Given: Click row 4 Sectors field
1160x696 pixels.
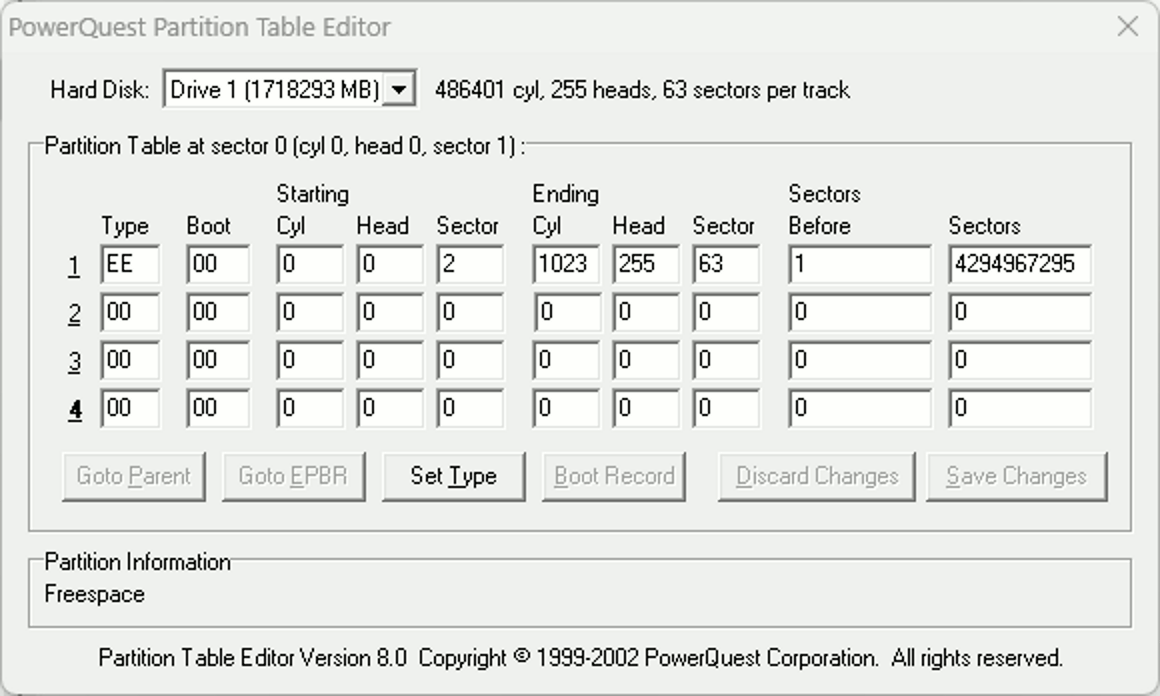Looking at the screenshot, I should tap(1020, 408).
